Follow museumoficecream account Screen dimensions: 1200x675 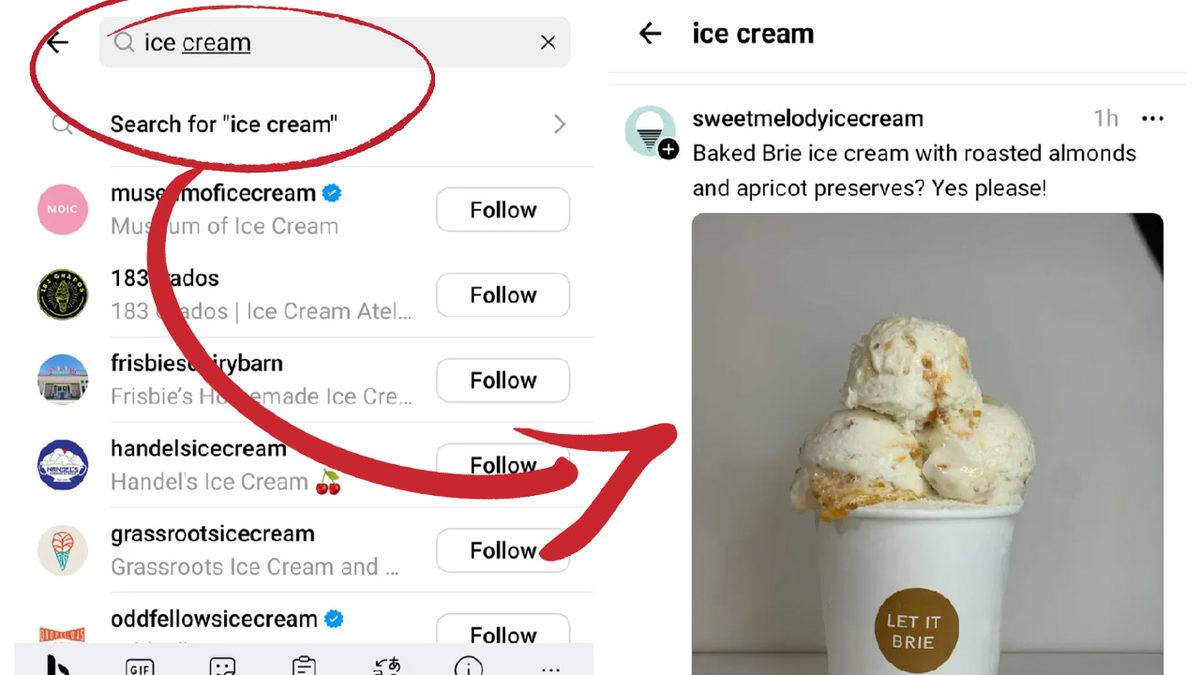click(x=503, y=210)
